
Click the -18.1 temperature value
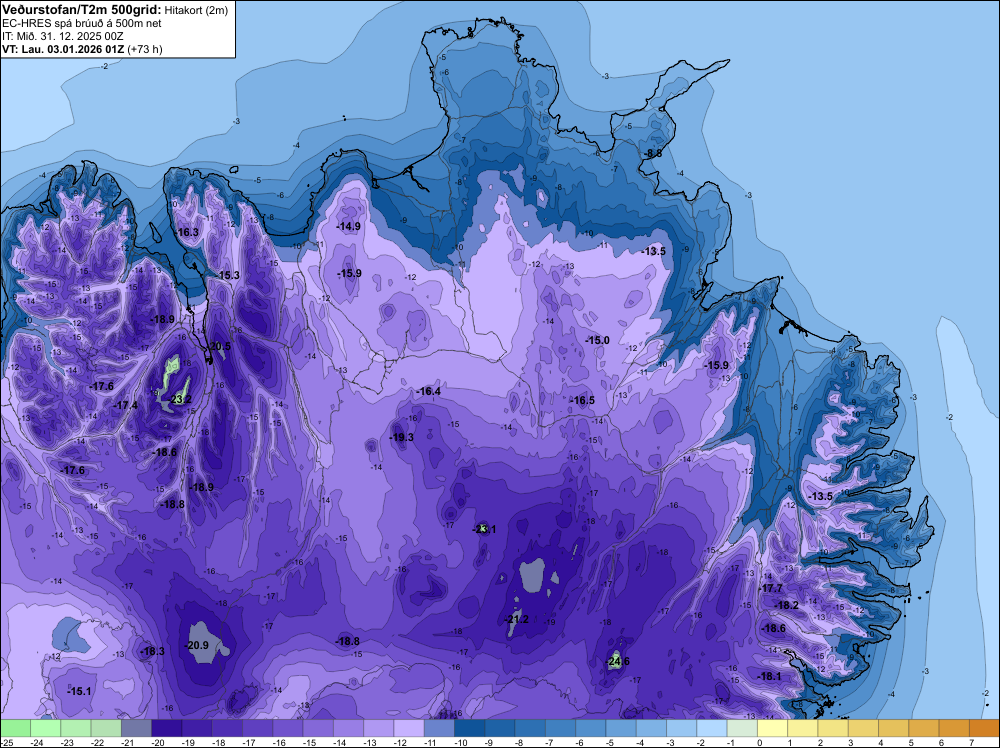(768, 677)
